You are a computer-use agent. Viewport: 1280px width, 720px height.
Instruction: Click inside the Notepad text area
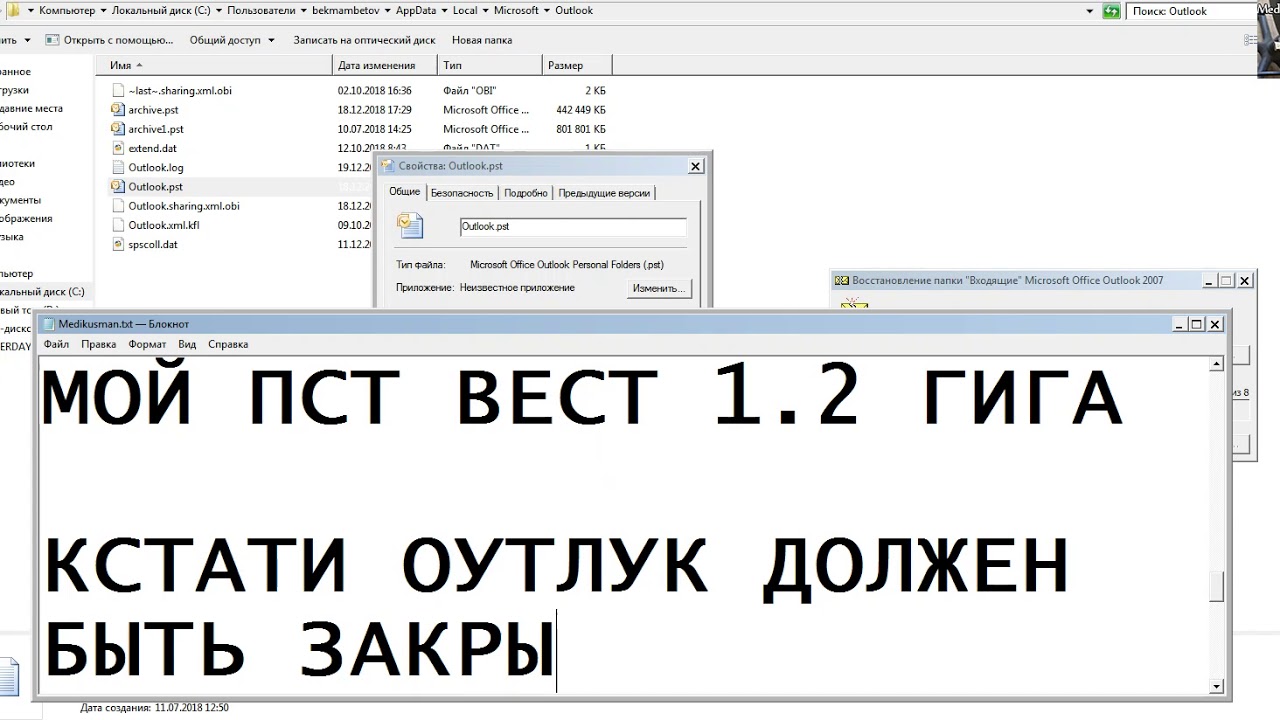(x=623, y=525)
